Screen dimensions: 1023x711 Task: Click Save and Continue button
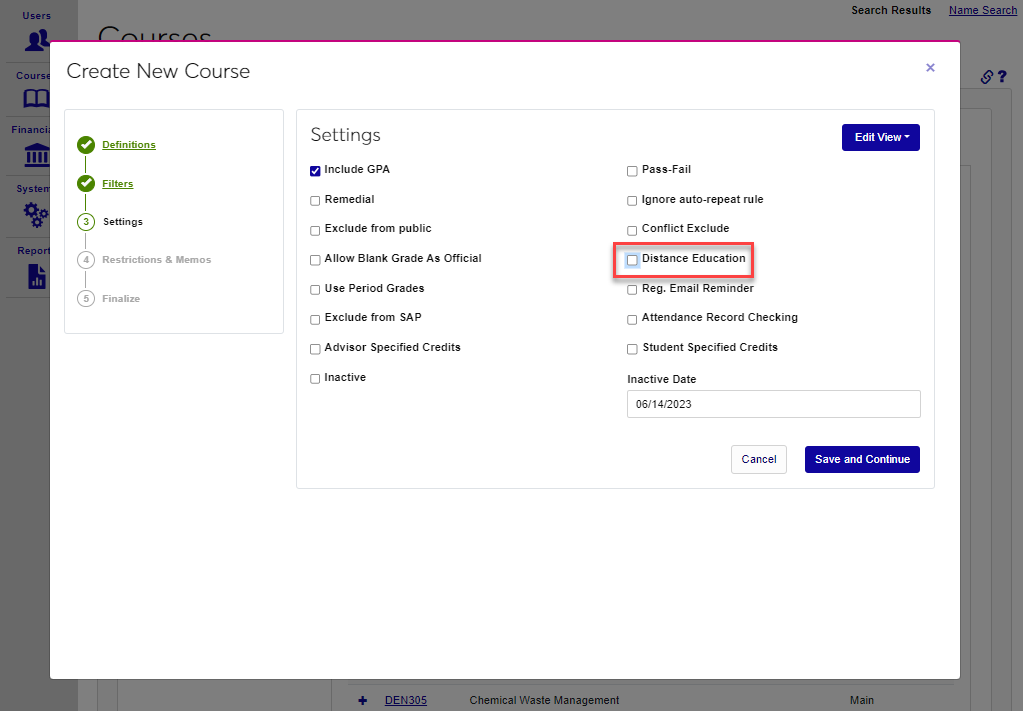pyautogui.click(x=862, y=459)
